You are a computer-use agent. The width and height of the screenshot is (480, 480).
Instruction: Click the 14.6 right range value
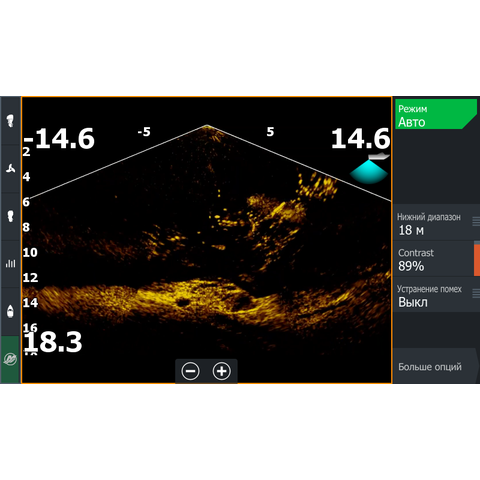[x=360, y=138]
